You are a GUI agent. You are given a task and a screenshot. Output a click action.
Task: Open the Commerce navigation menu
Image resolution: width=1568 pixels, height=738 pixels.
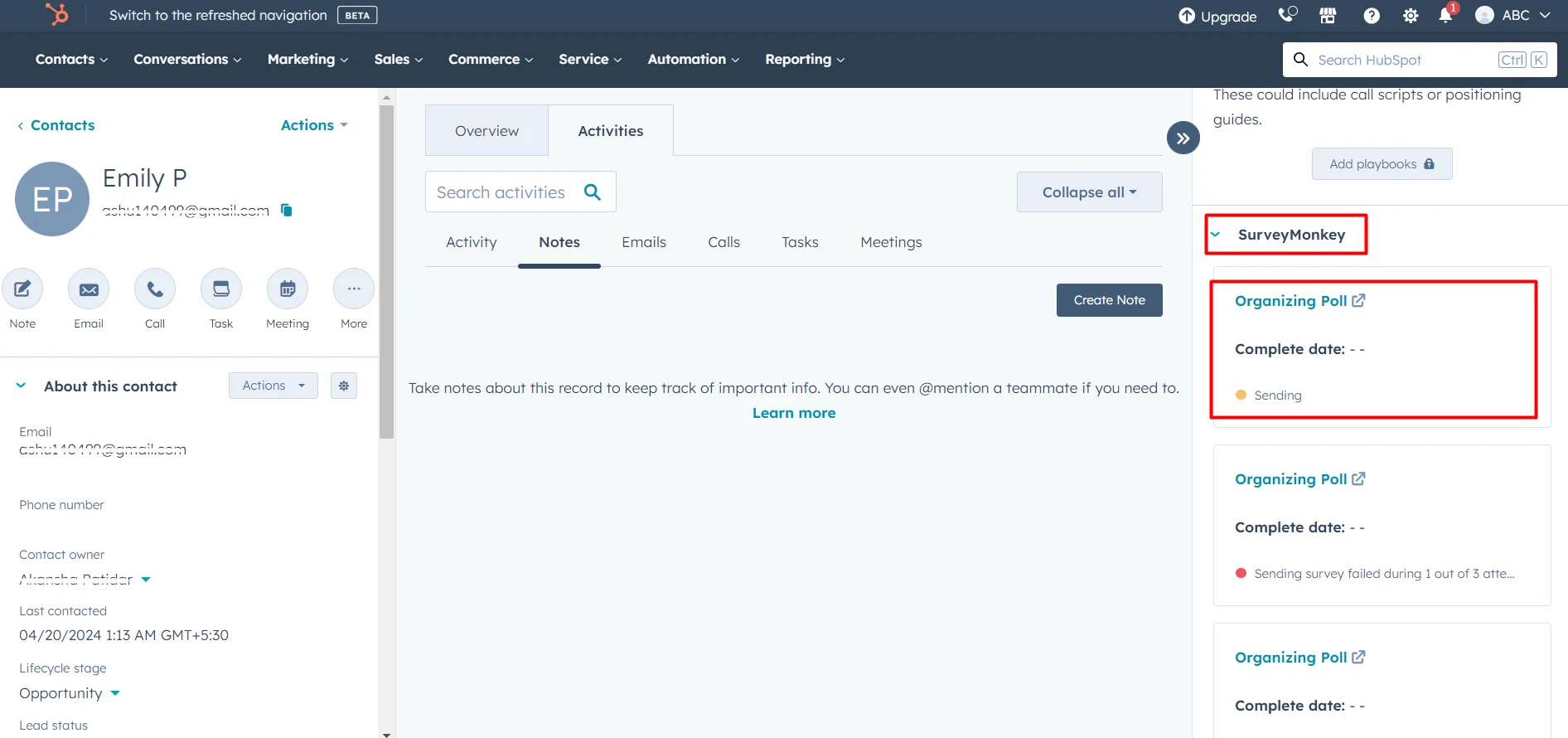coord(491,59)
